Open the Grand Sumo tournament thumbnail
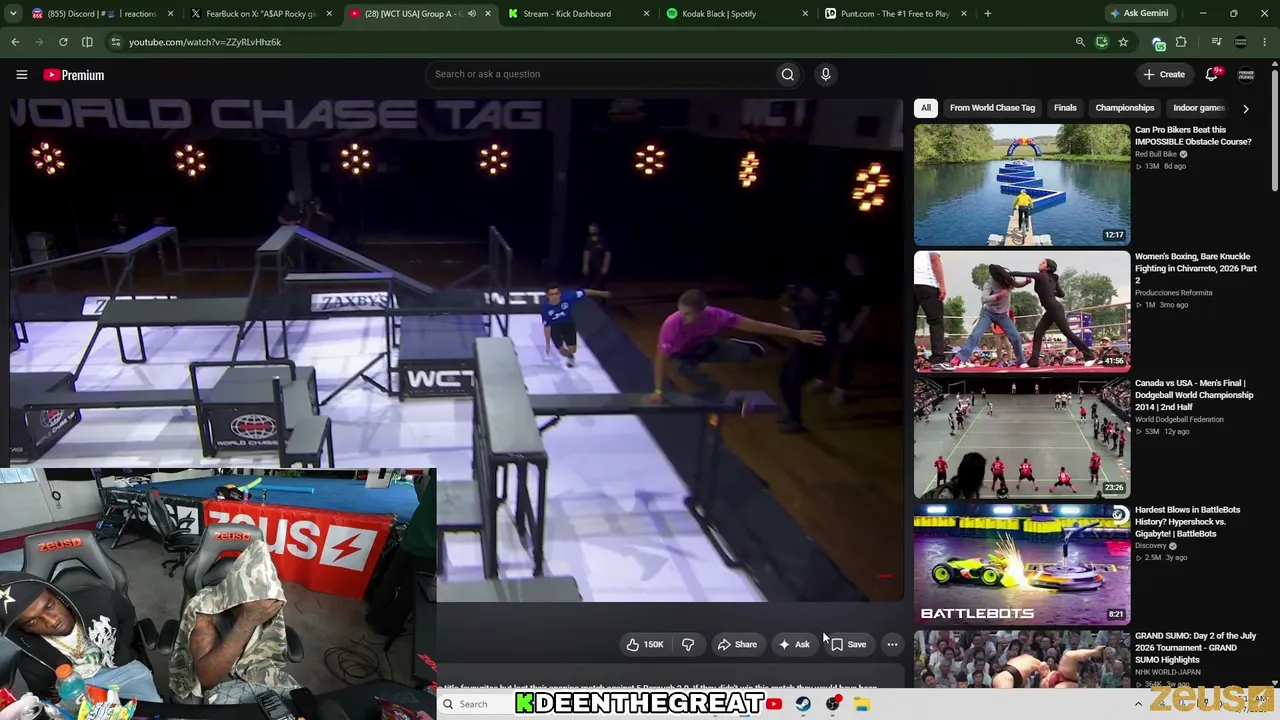 (x=1022, y=658)
